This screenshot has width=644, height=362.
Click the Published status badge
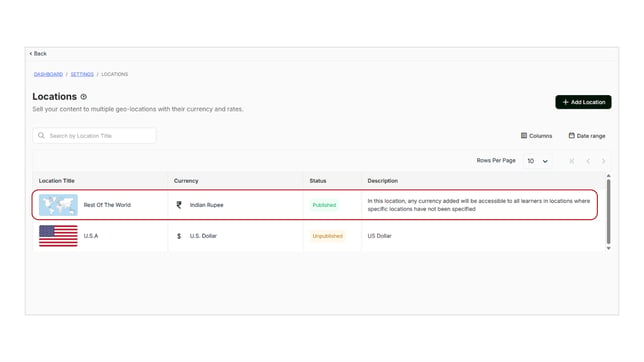pos(324,205)
